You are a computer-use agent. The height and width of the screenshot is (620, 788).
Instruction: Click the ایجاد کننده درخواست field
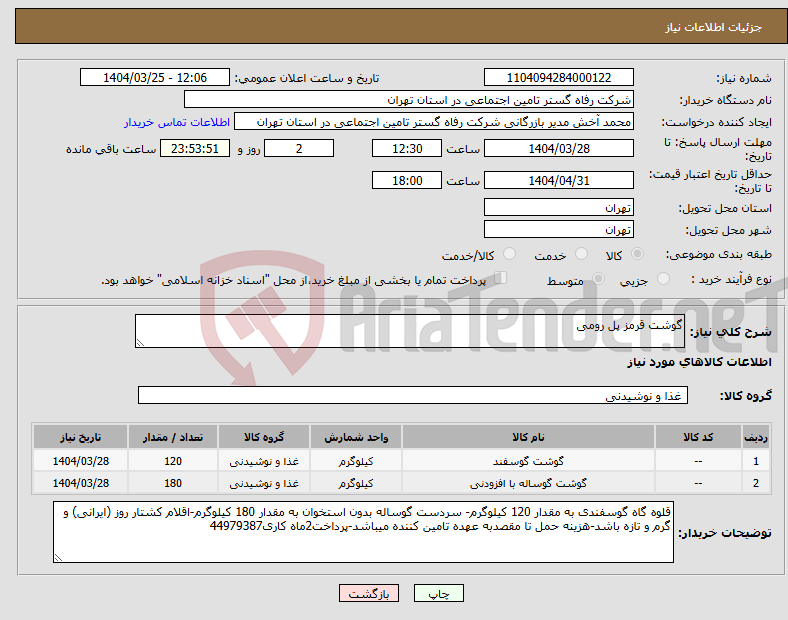pyautogui.click(x=434, y=122)
